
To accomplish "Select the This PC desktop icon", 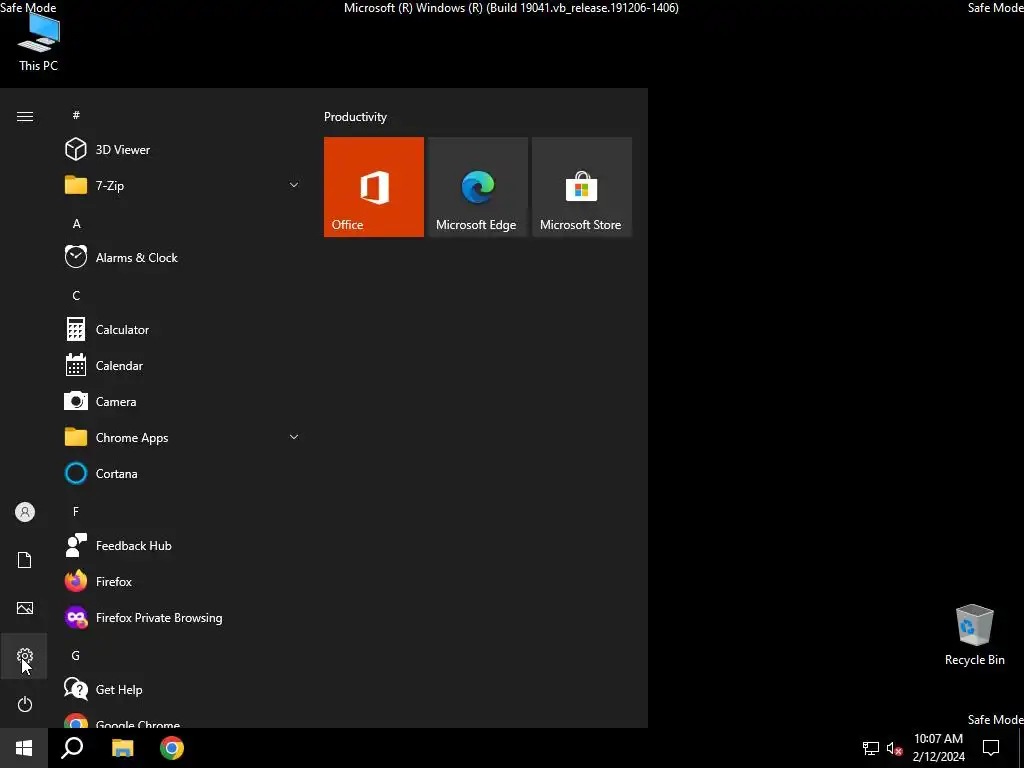I will point(39,42).
